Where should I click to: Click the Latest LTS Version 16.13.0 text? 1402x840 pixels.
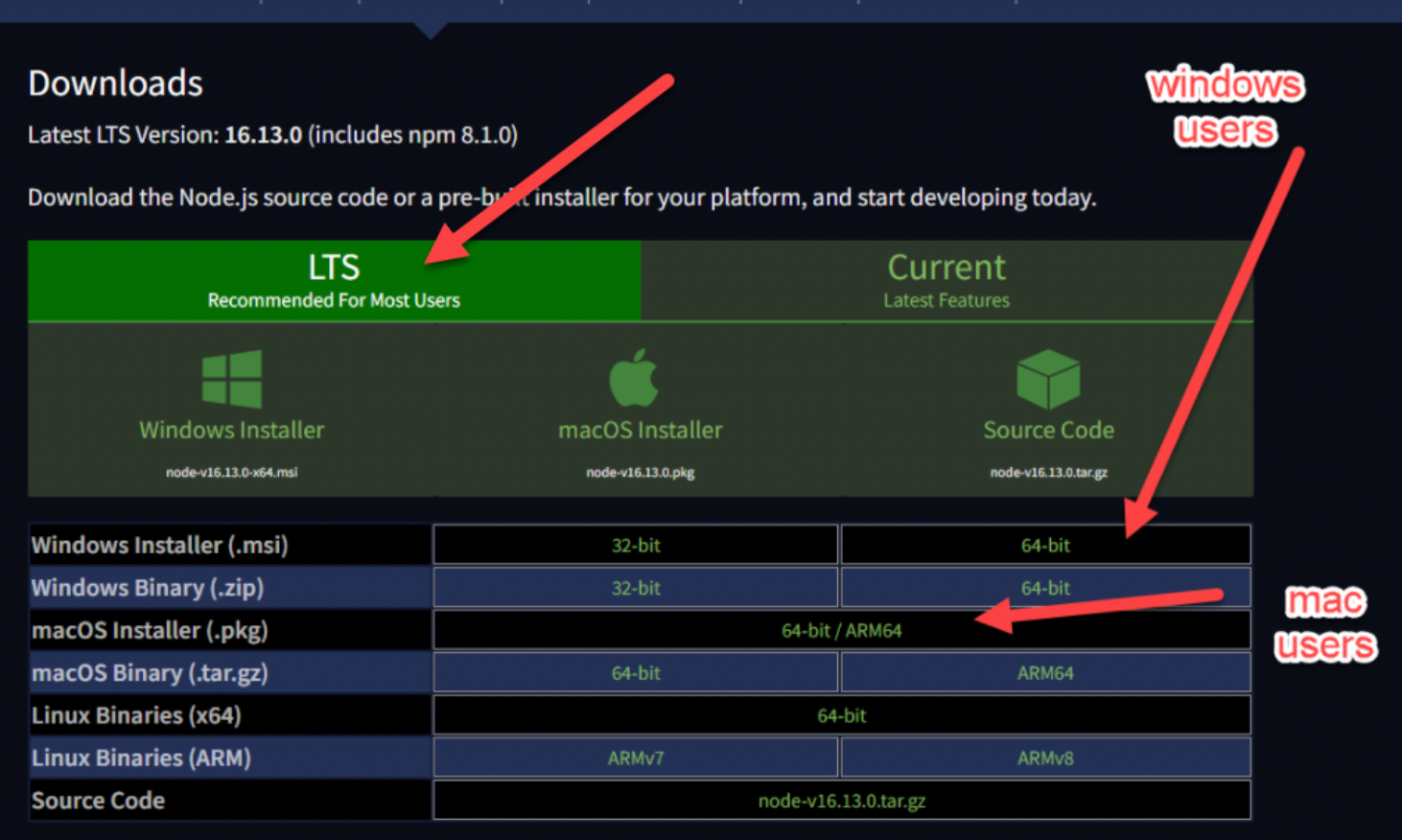272,134
